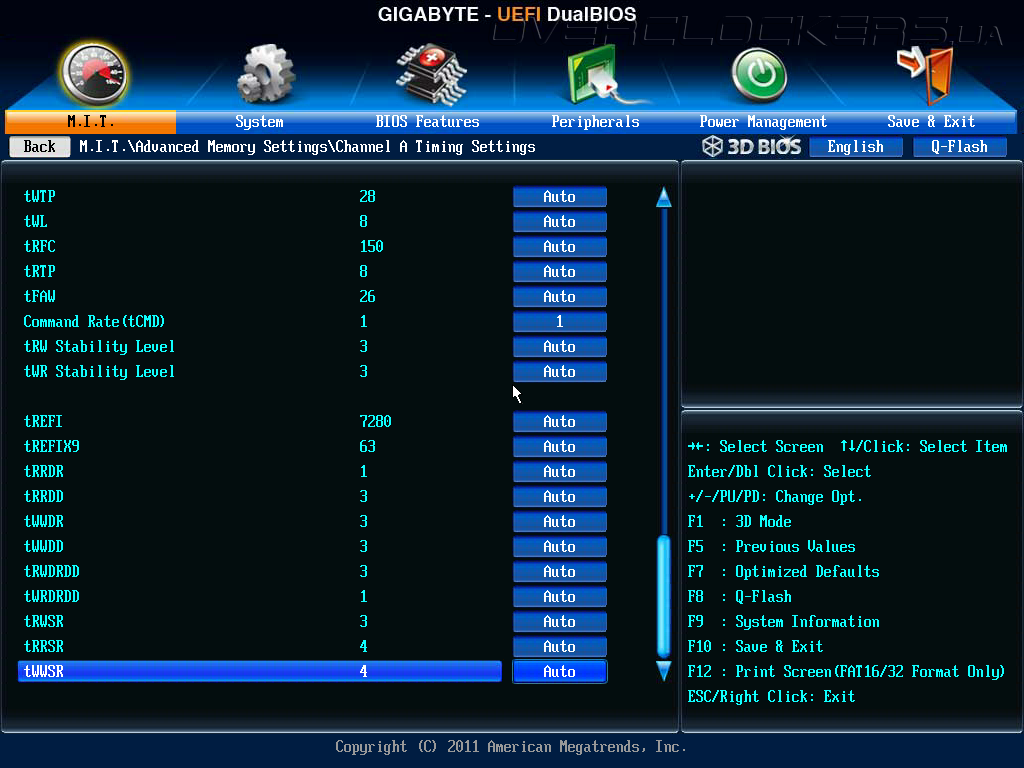Select the tWWDD row label
This screenshot has height=768, width=1024.
(44, 546)
